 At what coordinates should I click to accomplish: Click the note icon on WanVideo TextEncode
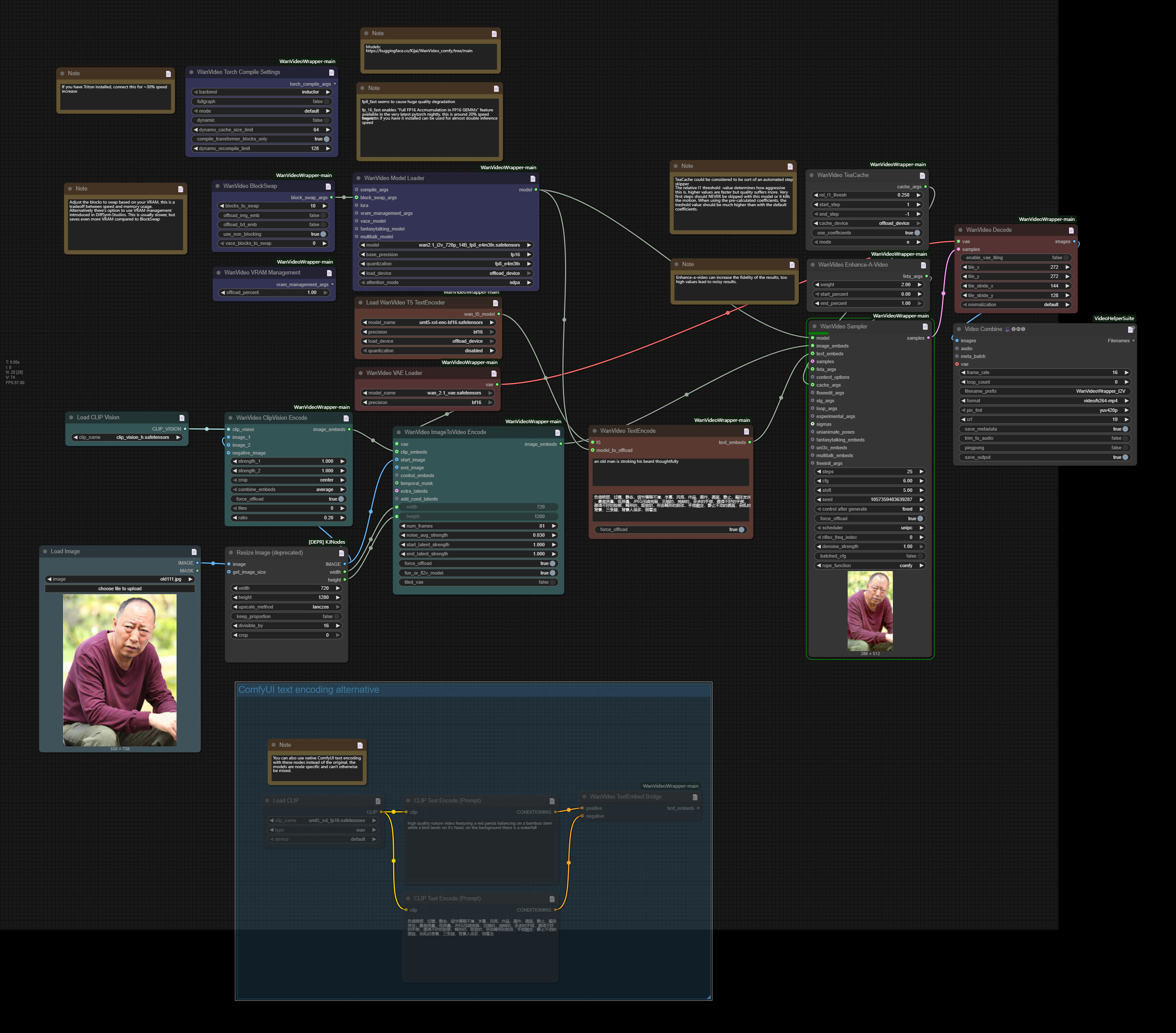pos(746,431)
